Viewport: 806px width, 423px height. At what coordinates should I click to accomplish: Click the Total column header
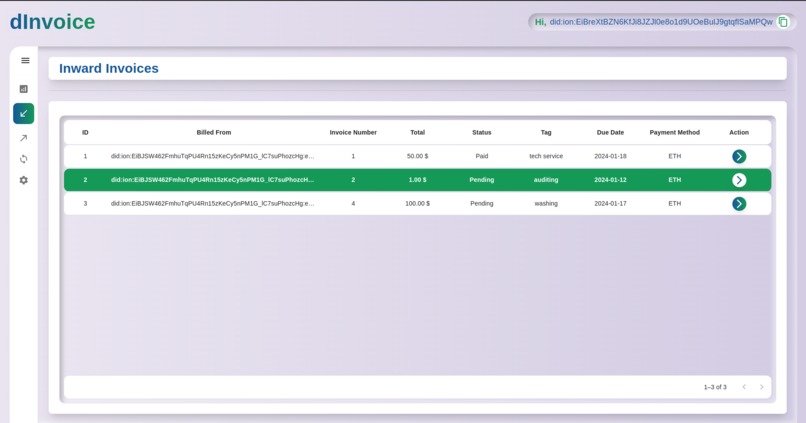coord(417,133)
